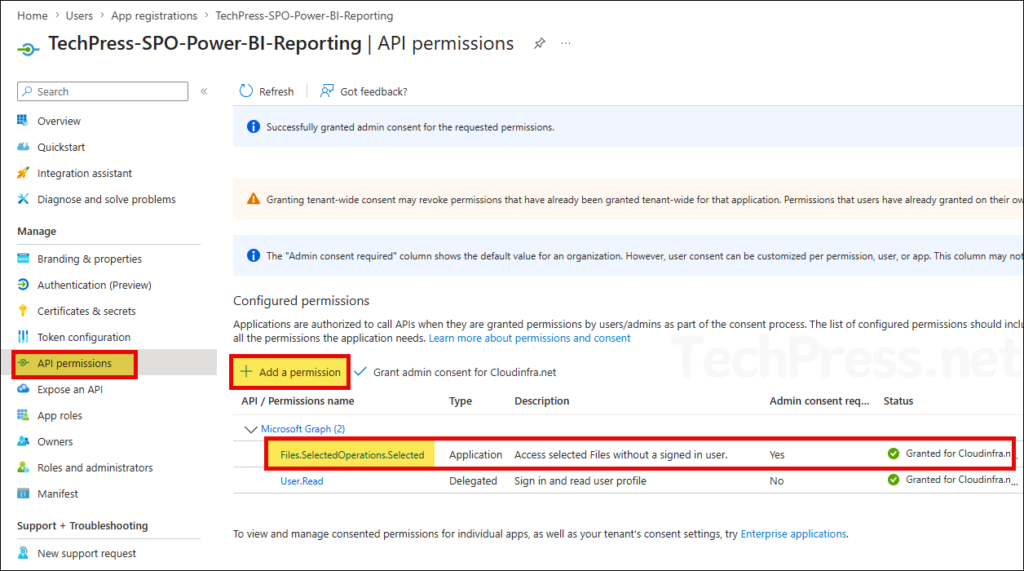Click the Overview icon in the sidebar
This screenshot has width=1024, height=571.
23,120
